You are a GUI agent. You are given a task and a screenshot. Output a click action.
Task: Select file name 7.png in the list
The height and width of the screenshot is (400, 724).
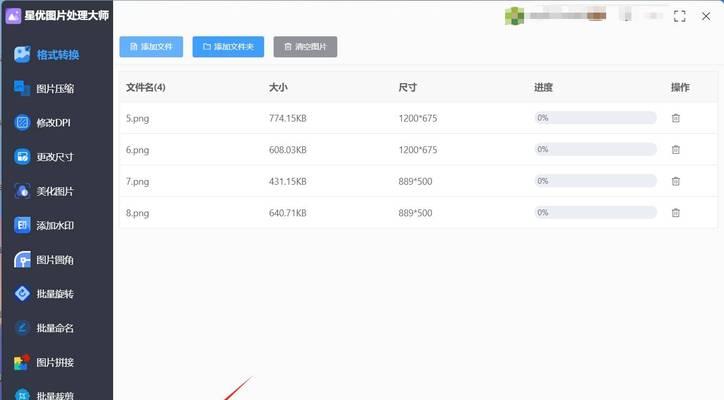pyautogui.click(x=138, y=182)
